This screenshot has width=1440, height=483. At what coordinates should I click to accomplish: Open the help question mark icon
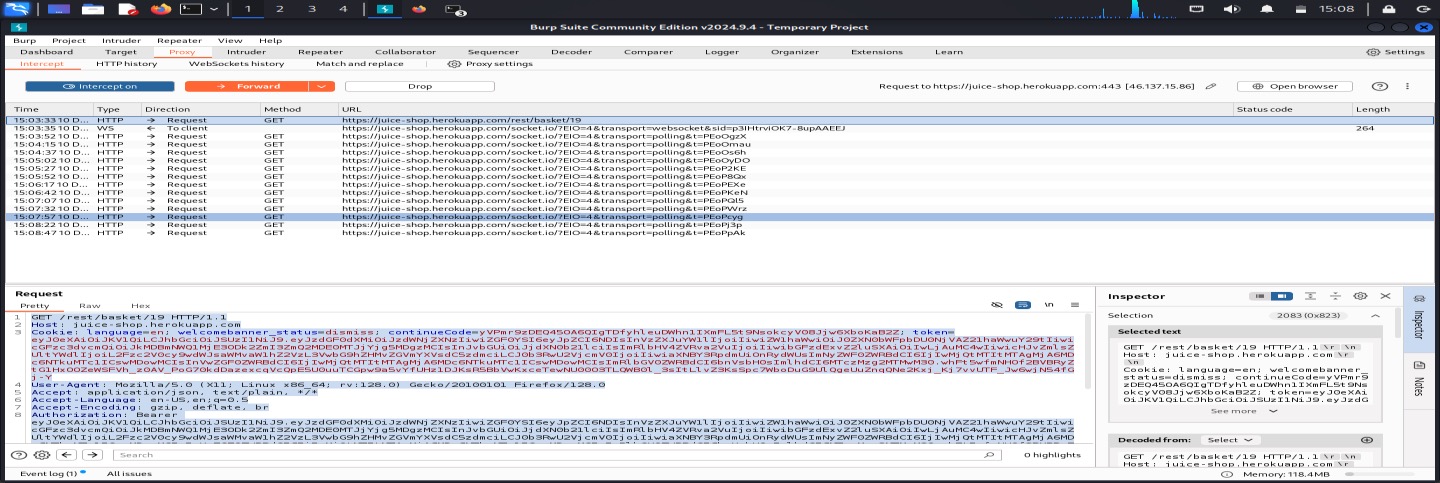[x=1380, y=87]
